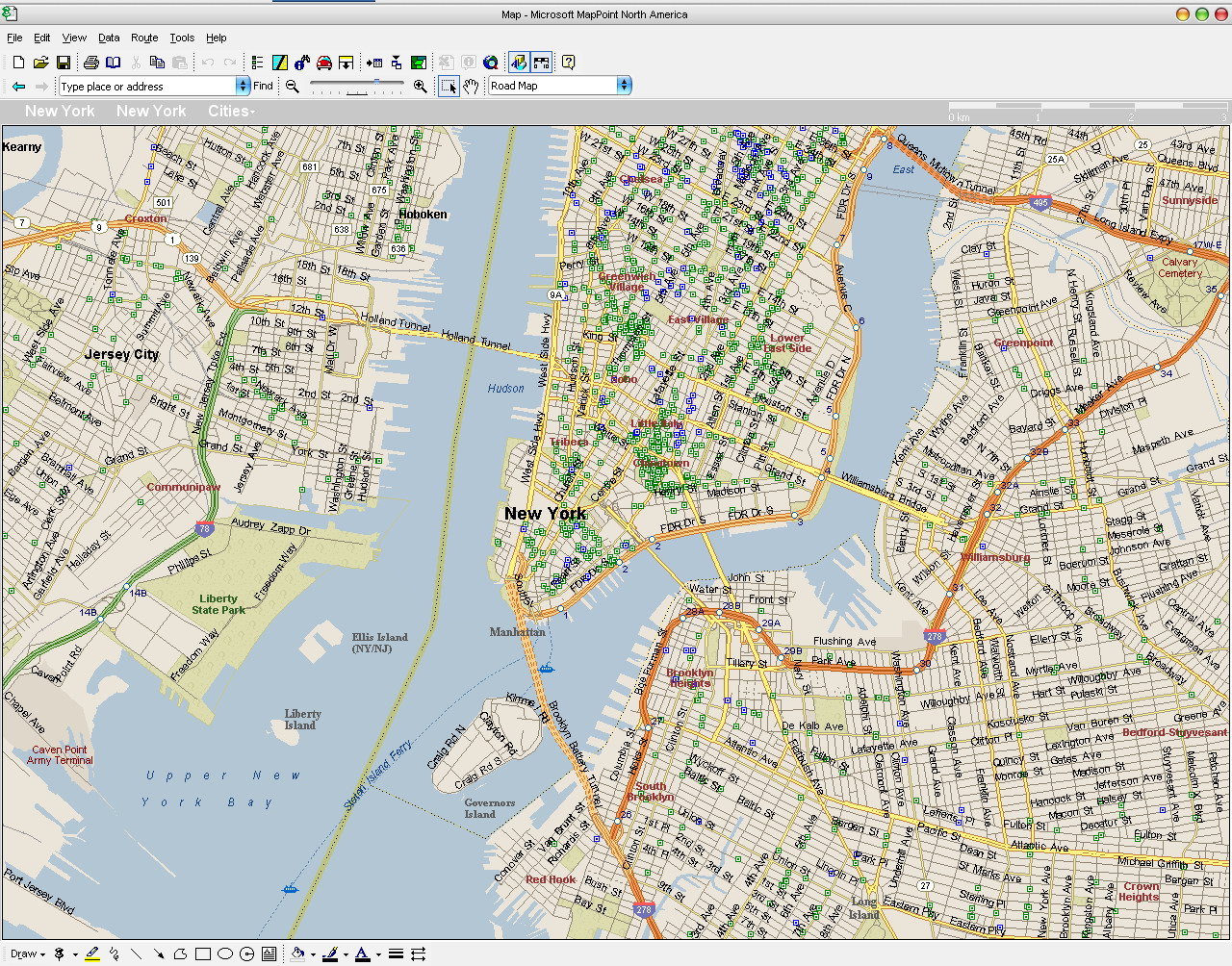Image resolution: width=1232 pixels, height=966 pixels.
Task: Toggle the Select rectangle tool
Action: [449, 87]
